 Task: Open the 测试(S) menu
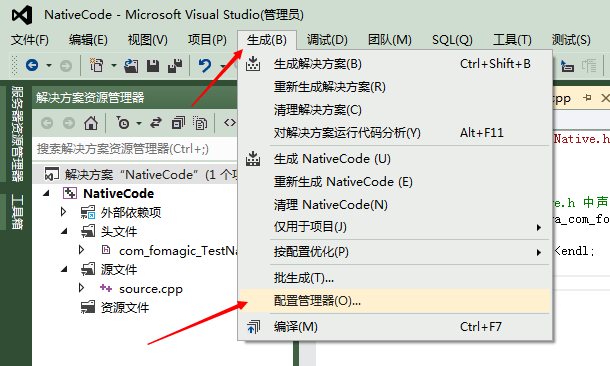(x=571, y=40)
